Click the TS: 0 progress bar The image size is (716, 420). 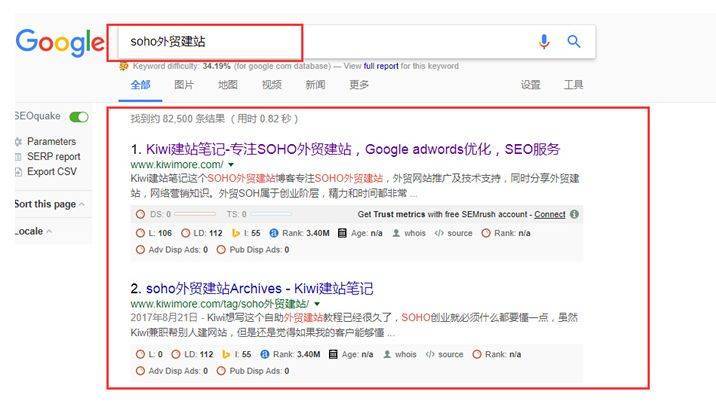tap(271, 214)
